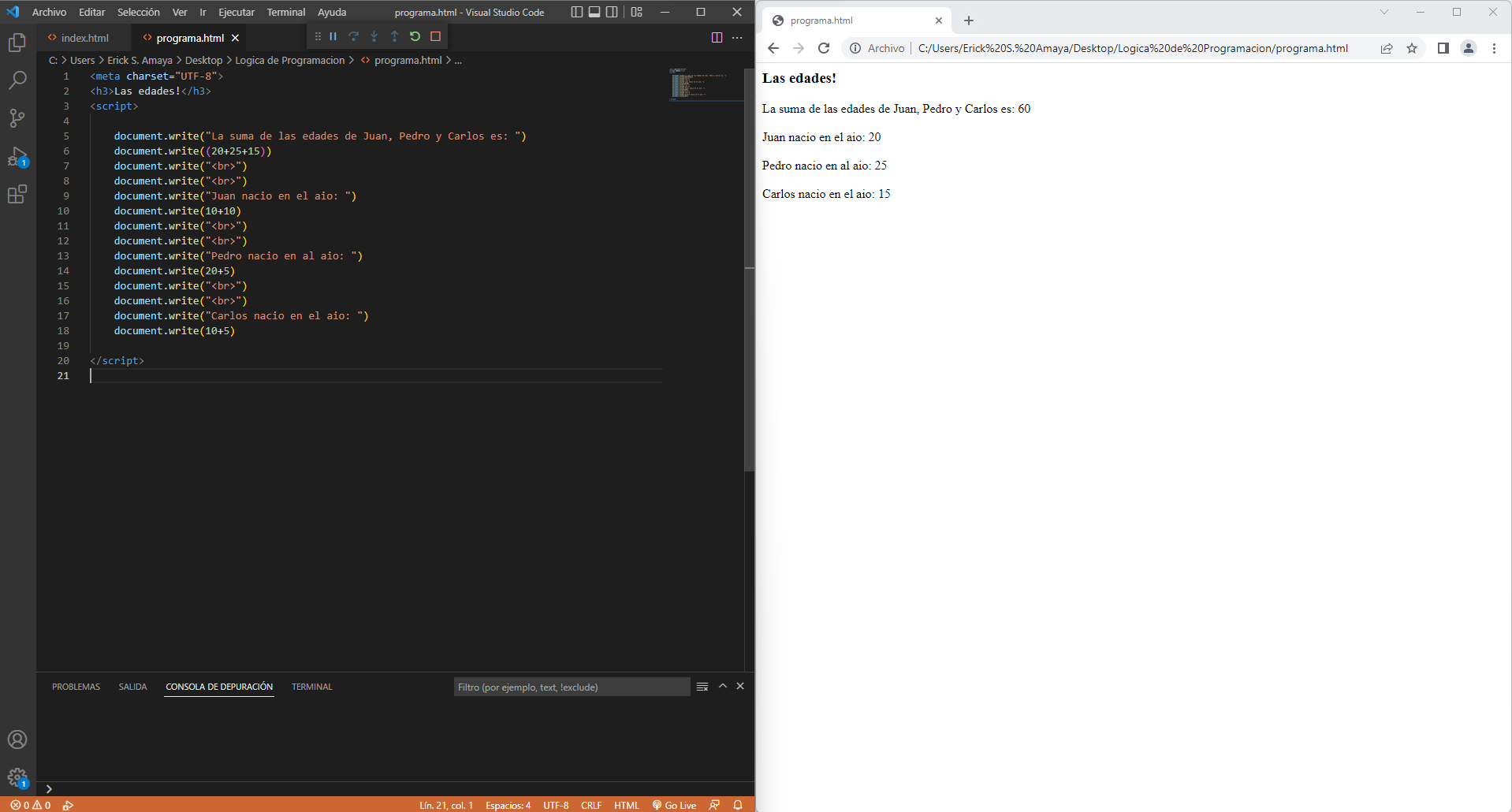Open the Selección menu
The width and height of the screenshot is (1512, 812).
(138, 12)
